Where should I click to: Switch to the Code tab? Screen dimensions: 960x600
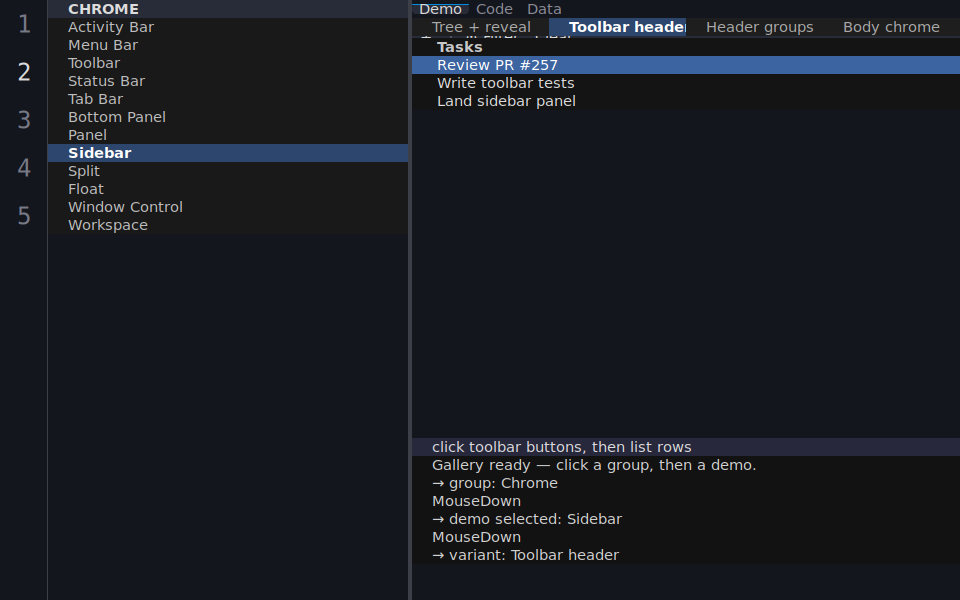click(x=494, y=9)
